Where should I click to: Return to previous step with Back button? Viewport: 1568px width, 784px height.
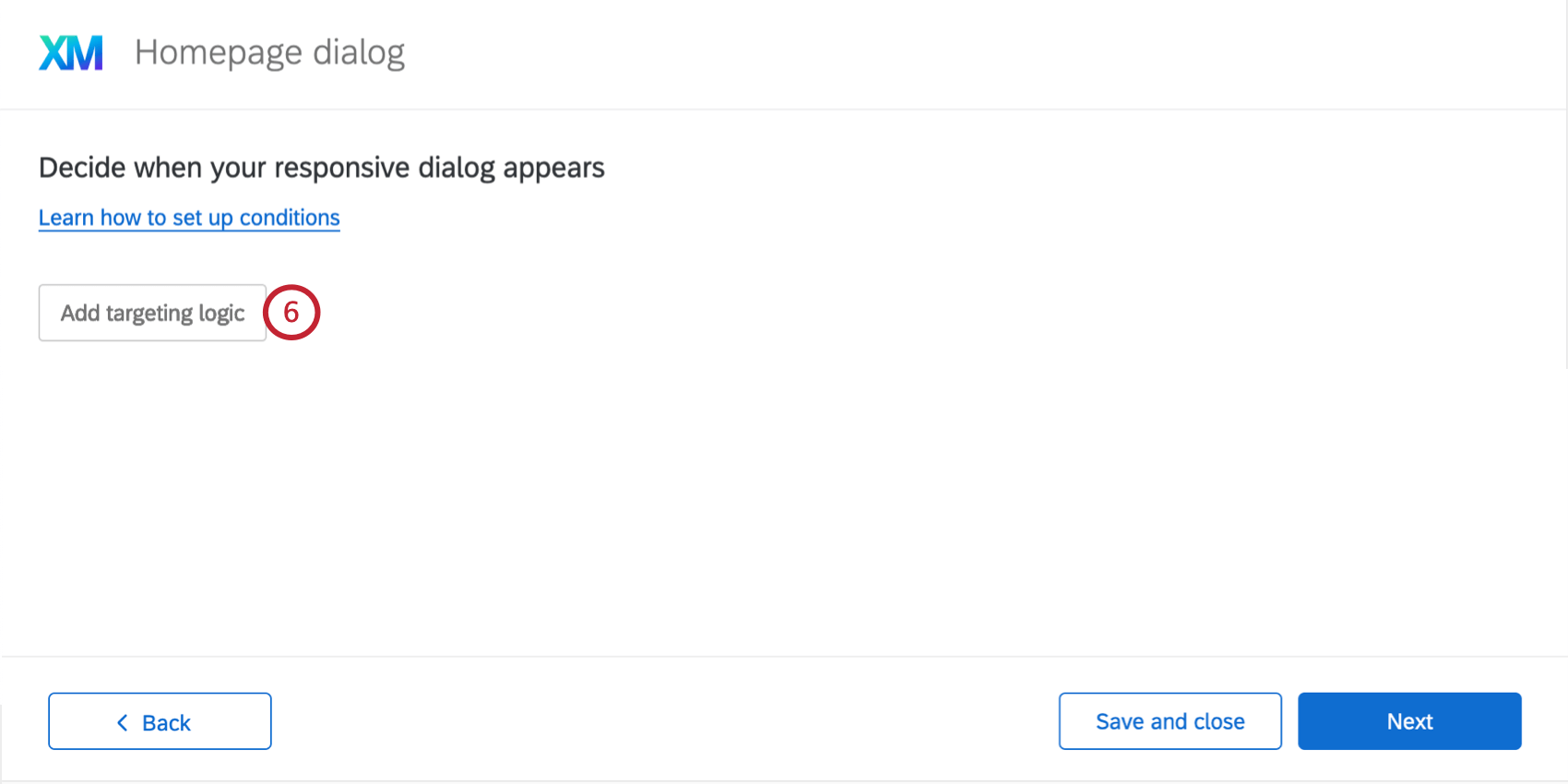[160, 721]
